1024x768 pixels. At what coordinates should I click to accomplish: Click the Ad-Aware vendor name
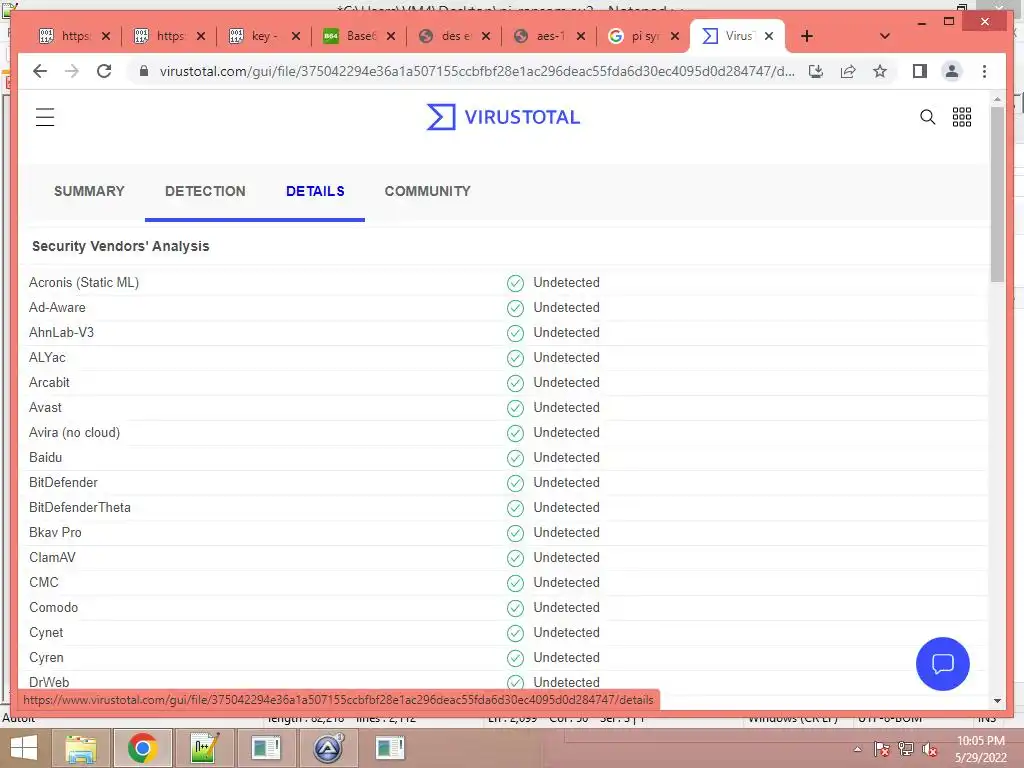coord(57,308)
